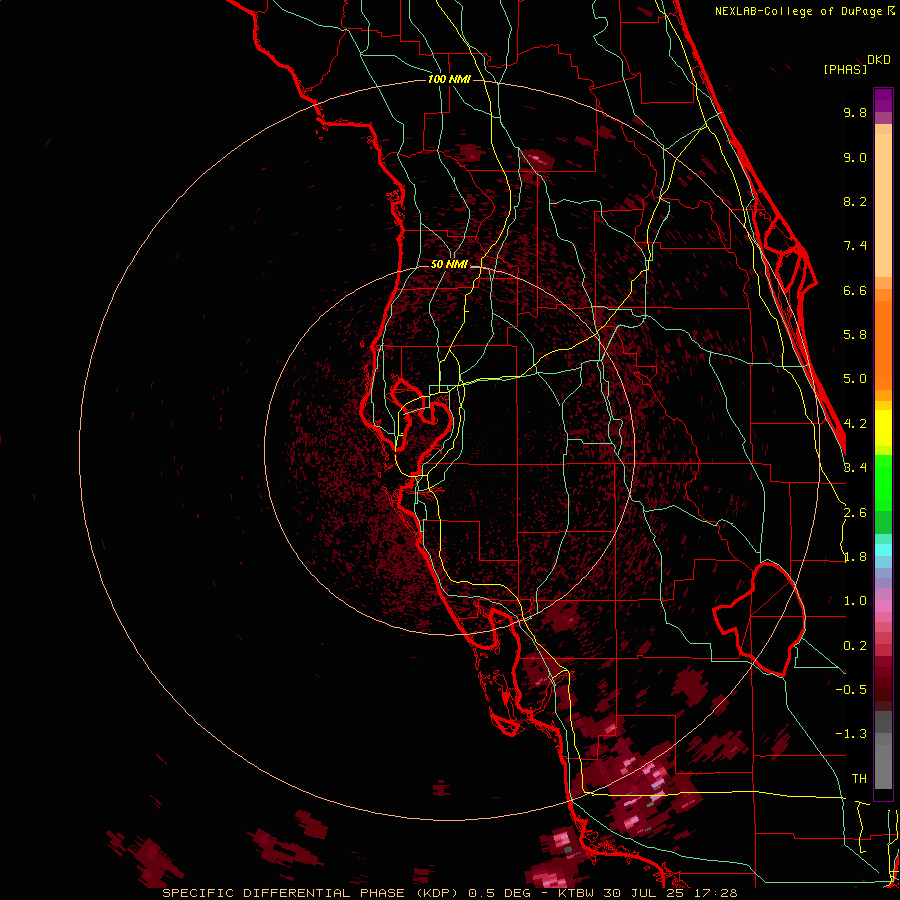Click the TH legend label
This screenshot has width=900, height=900.
pyautogui.click(x=859, y=779)
